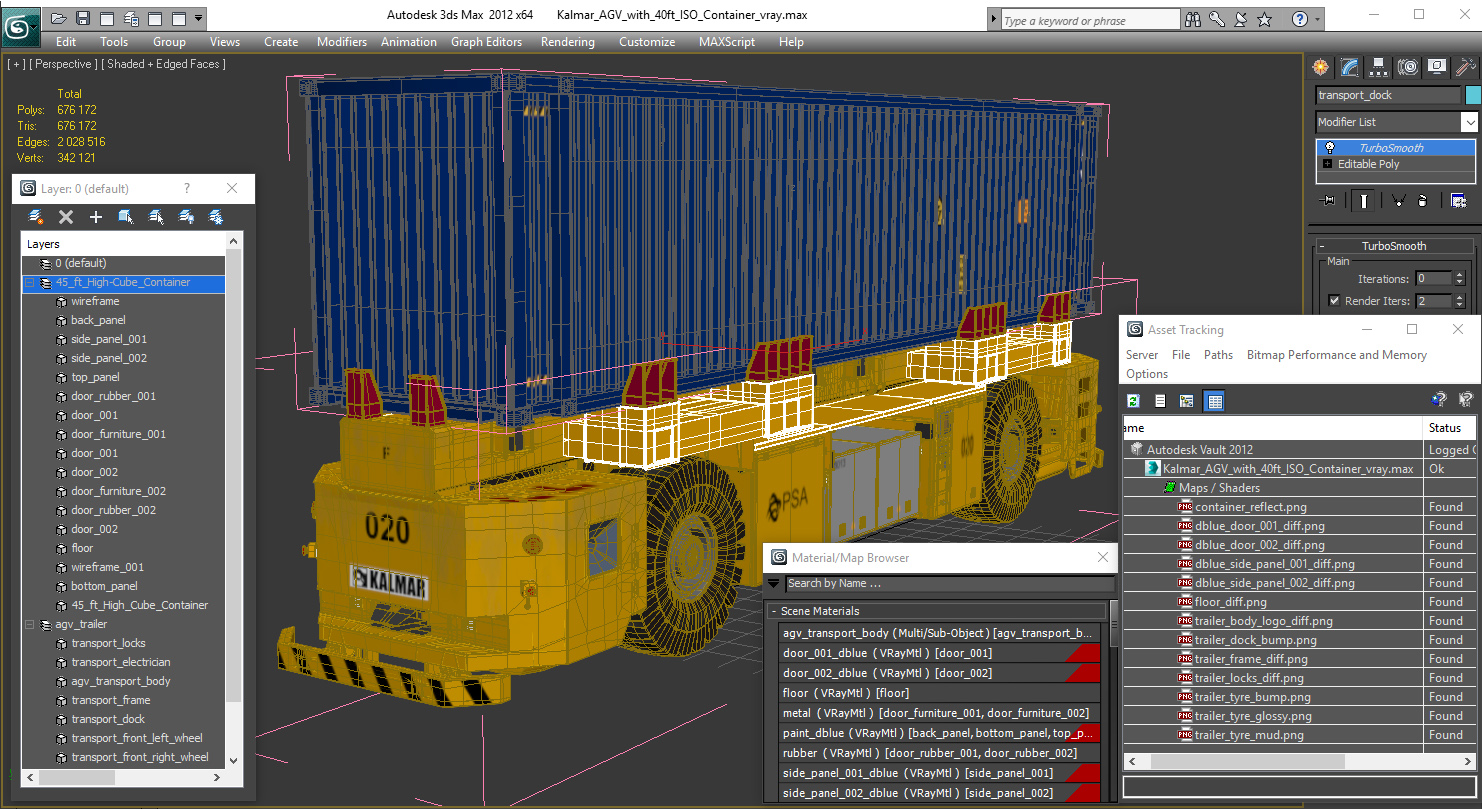Switch Asset Tracking to Tree View icon
Screen dimensions: 1482x810
tap(1187, 401)
